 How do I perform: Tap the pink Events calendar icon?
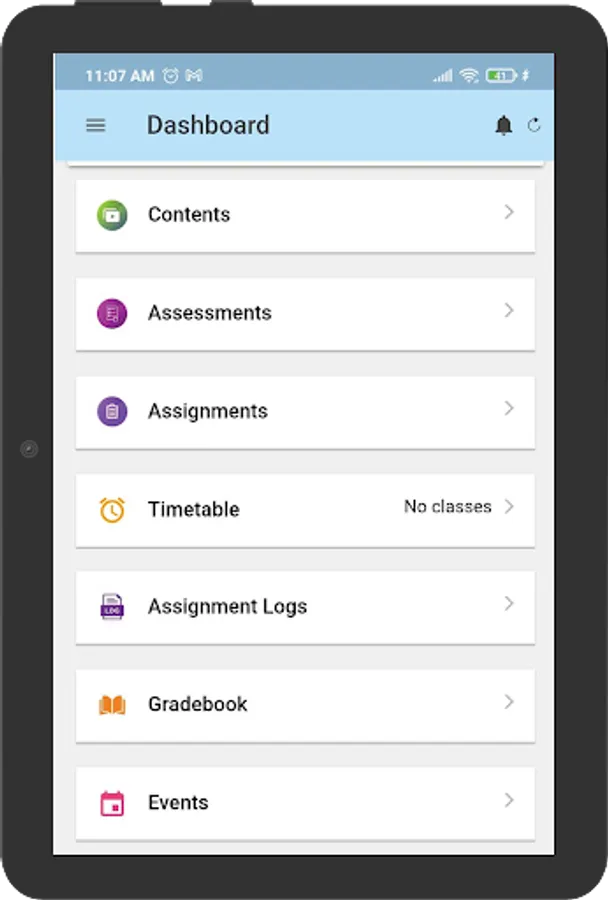point(112,803)
